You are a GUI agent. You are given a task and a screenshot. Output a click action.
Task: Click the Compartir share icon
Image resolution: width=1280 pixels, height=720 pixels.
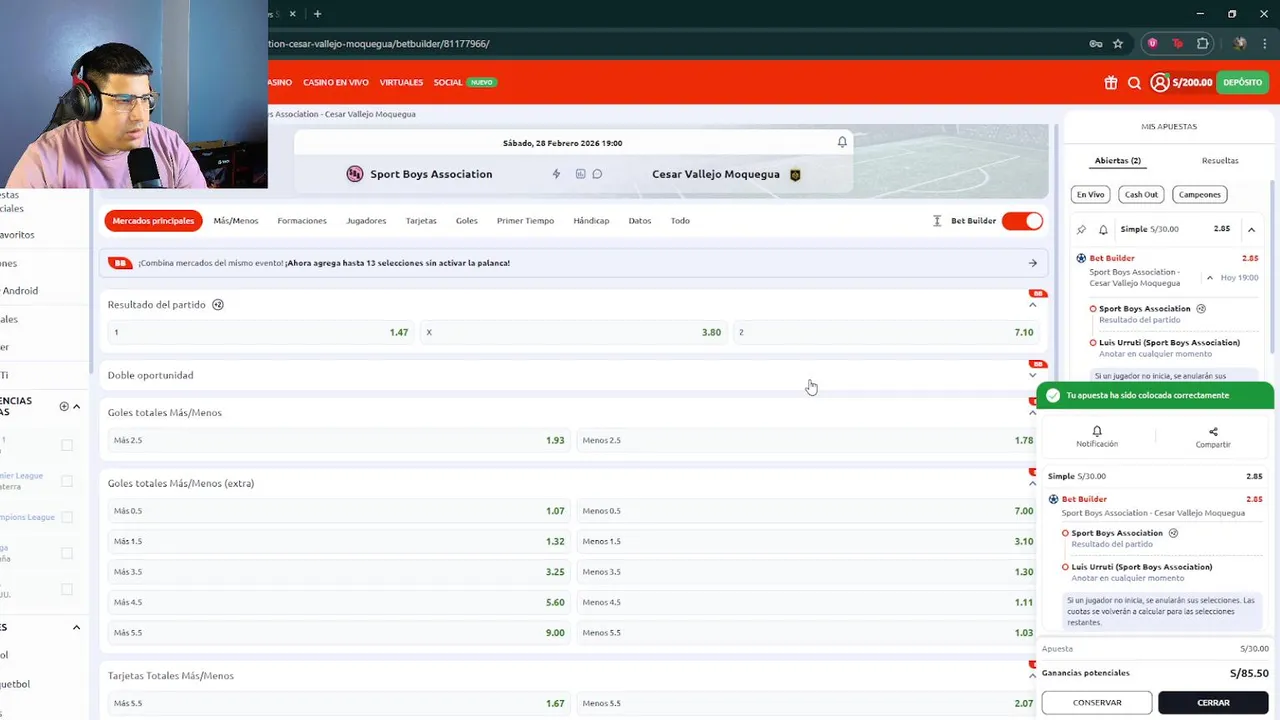point(1213,432)
